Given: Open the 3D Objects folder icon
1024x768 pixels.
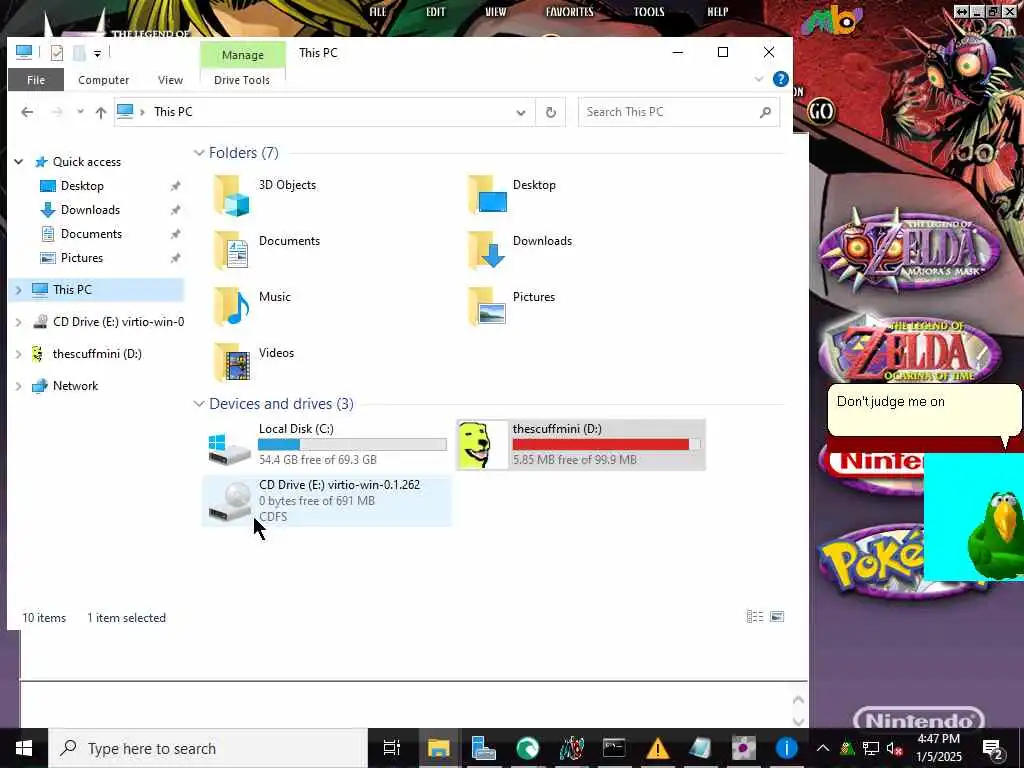Looking at the screenshot, I should 232,195.
